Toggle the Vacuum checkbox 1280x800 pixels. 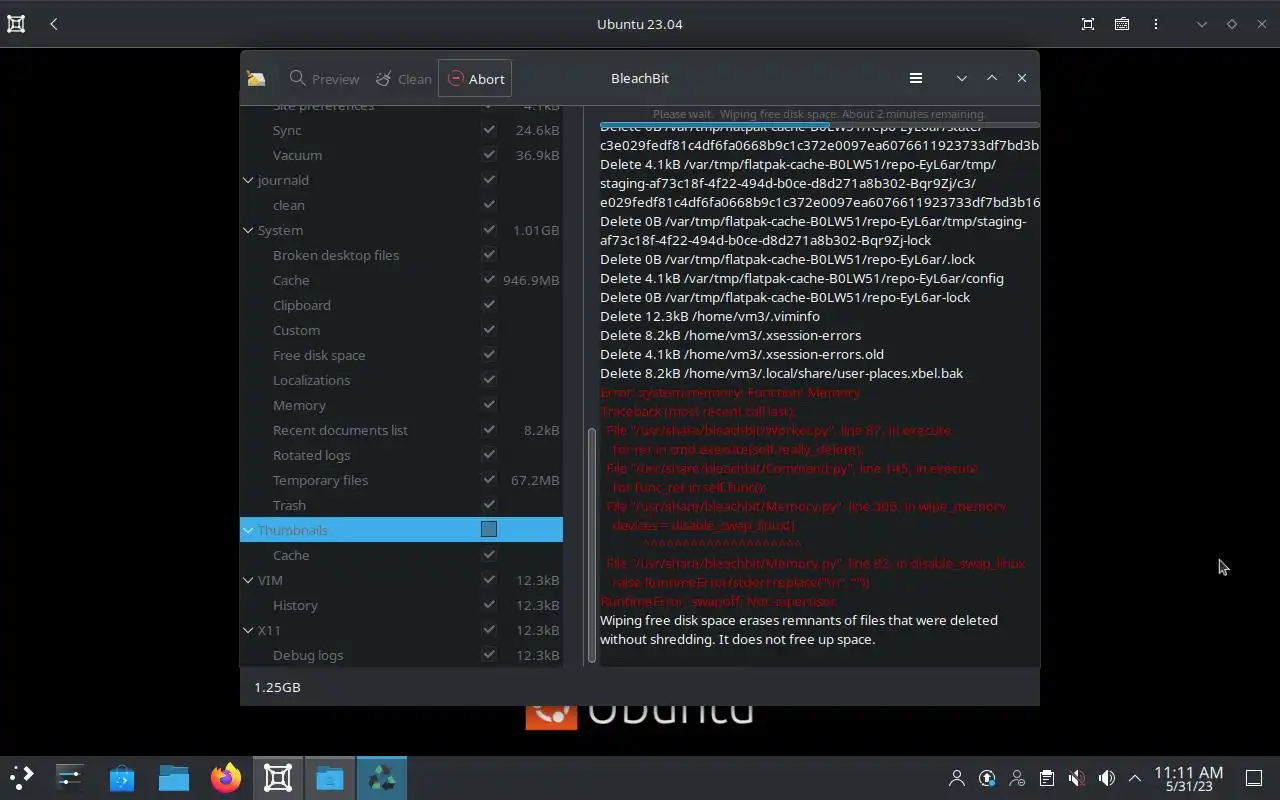(489, 155)
